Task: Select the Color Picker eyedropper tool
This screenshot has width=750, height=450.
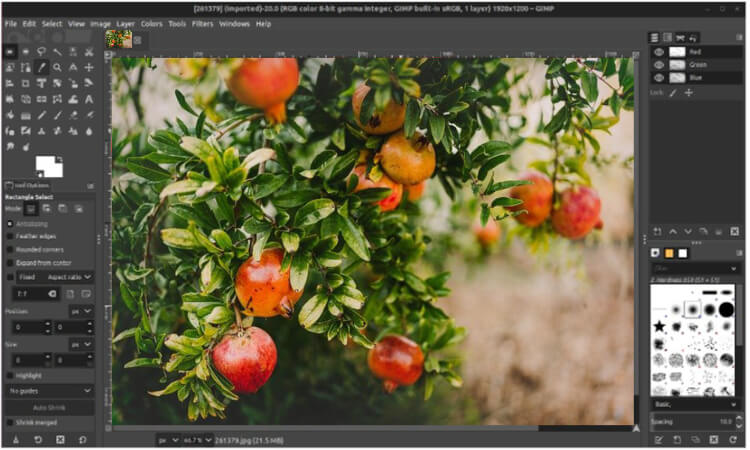Action: [x=42, y=67]
